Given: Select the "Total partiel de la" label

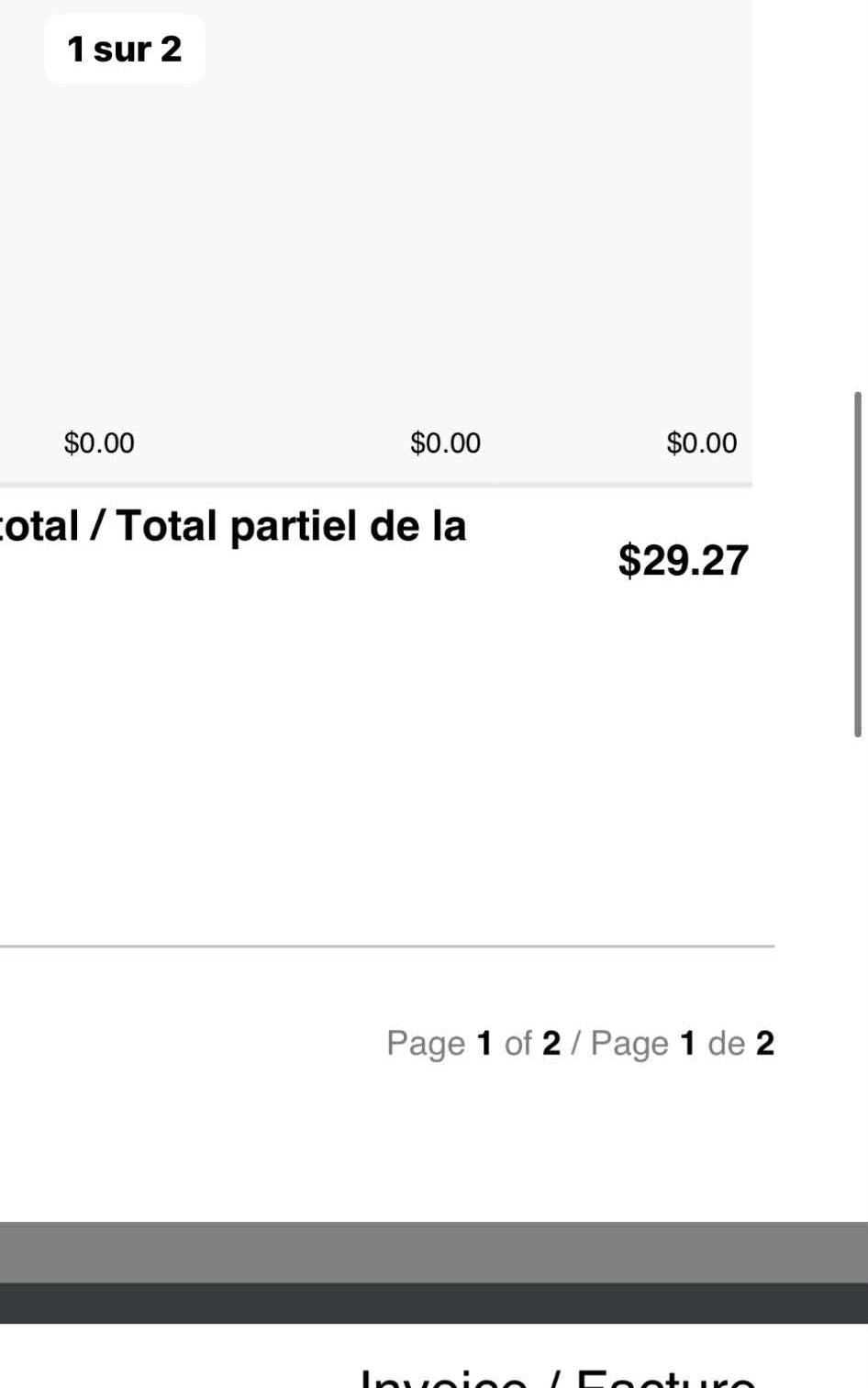Looking at the screenshot, I should coord(292,526).
